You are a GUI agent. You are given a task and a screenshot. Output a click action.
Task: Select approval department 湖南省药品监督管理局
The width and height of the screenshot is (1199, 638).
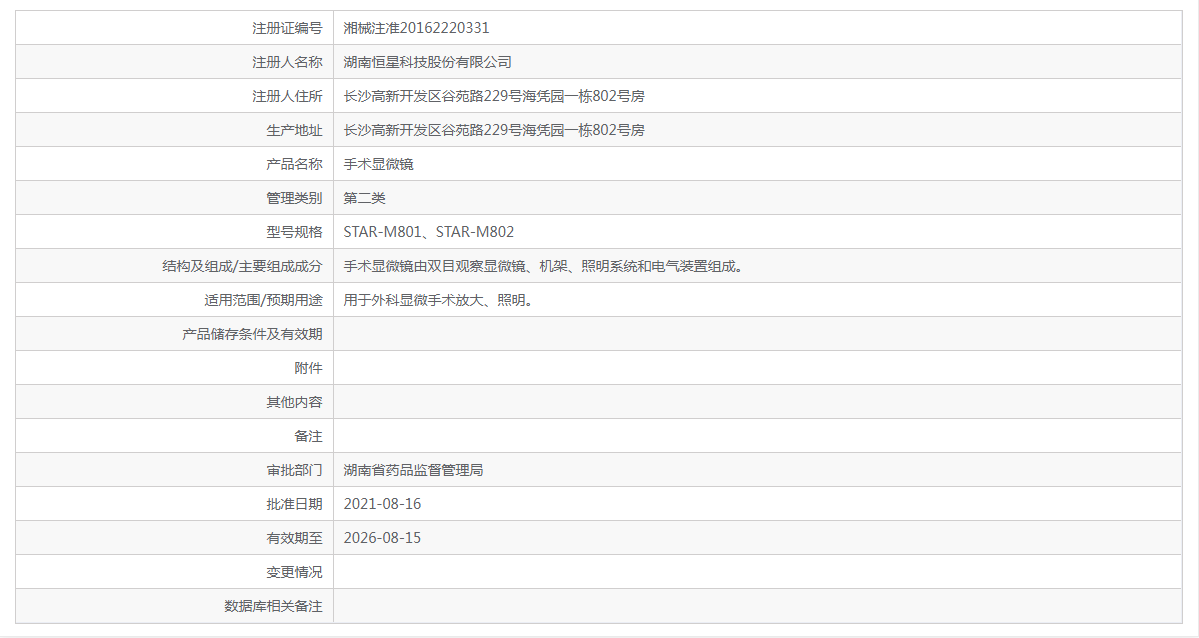tap(413, 470)
